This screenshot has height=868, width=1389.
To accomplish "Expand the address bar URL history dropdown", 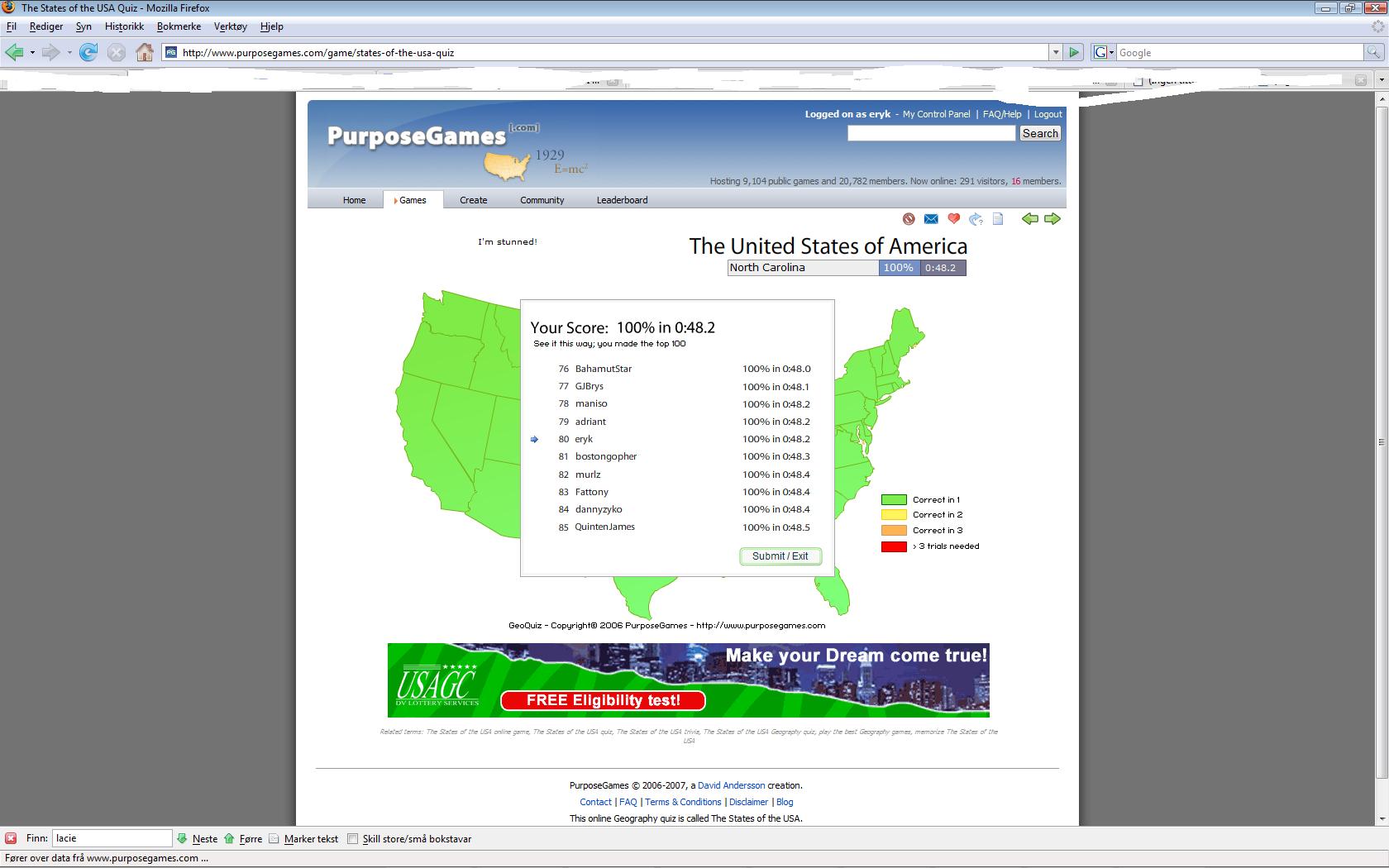I will click(x=1056, y=52).
